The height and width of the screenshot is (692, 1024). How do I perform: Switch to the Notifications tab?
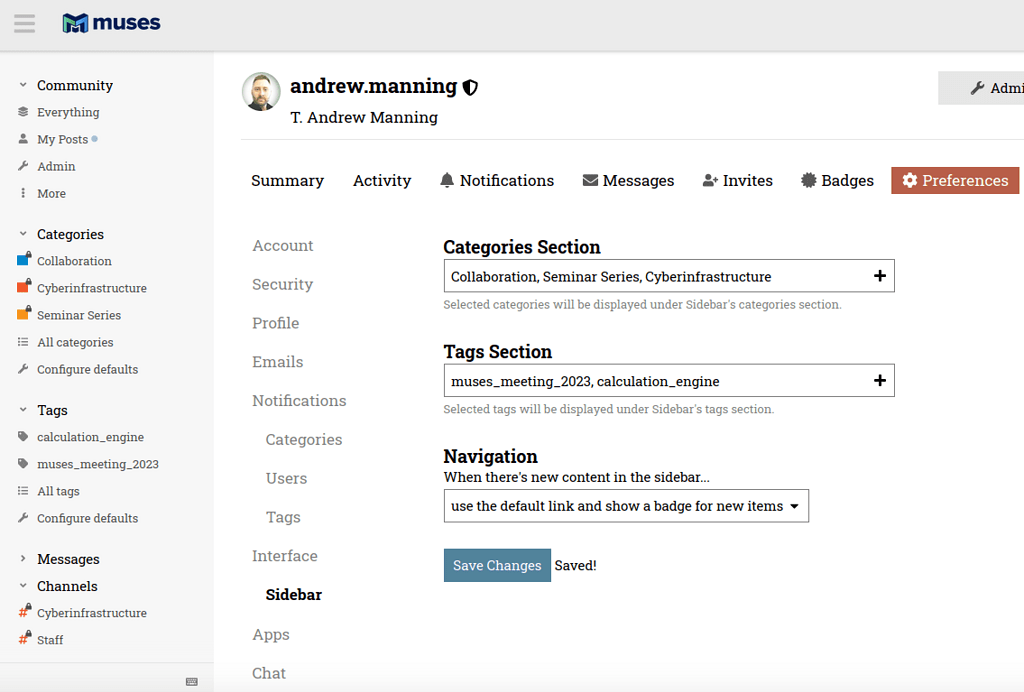click(497, 180)
